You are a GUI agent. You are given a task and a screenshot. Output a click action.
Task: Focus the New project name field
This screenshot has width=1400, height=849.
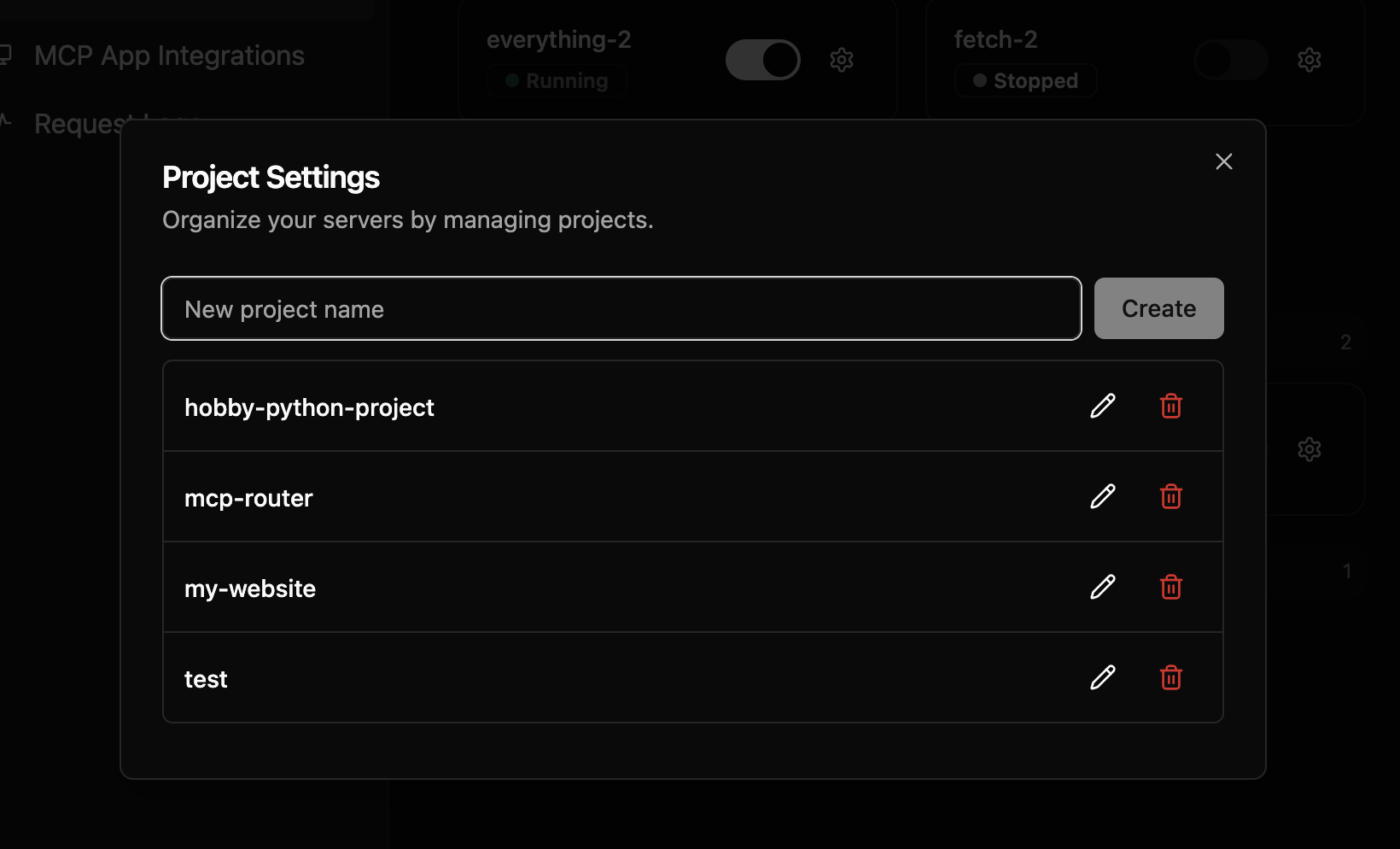pos(621,308)
